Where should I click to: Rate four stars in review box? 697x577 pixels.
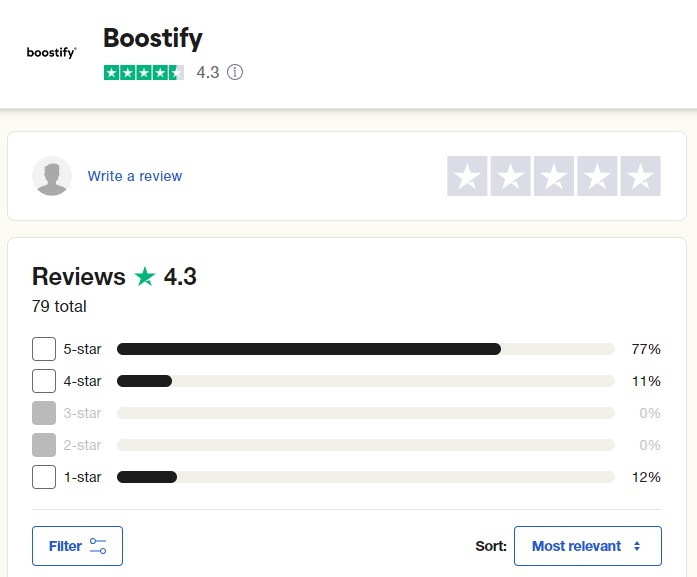597,176
